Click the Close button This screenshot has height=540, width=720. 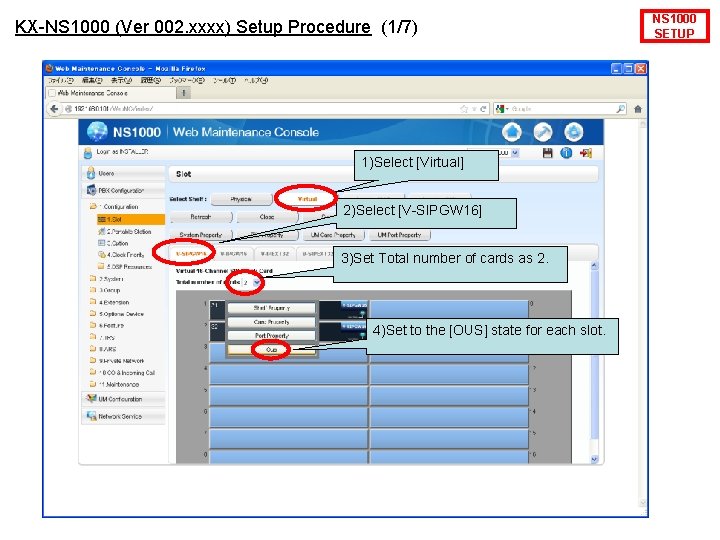267,217
